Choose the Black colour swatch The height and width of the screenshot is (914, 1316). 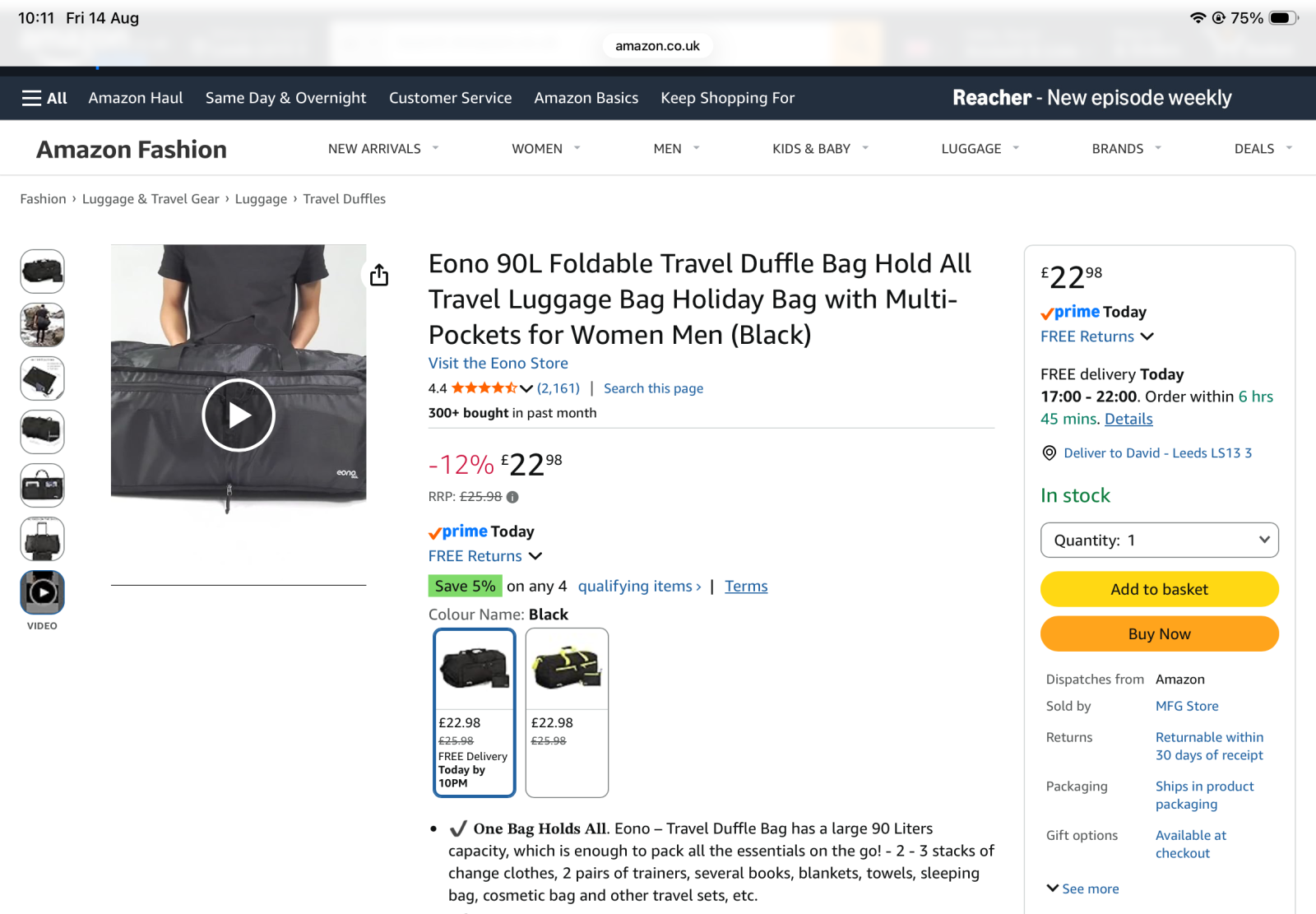475,712
